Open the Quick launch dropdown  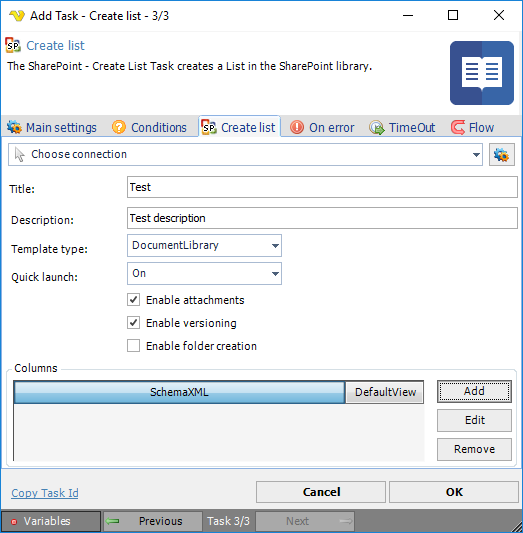point(204,273)
